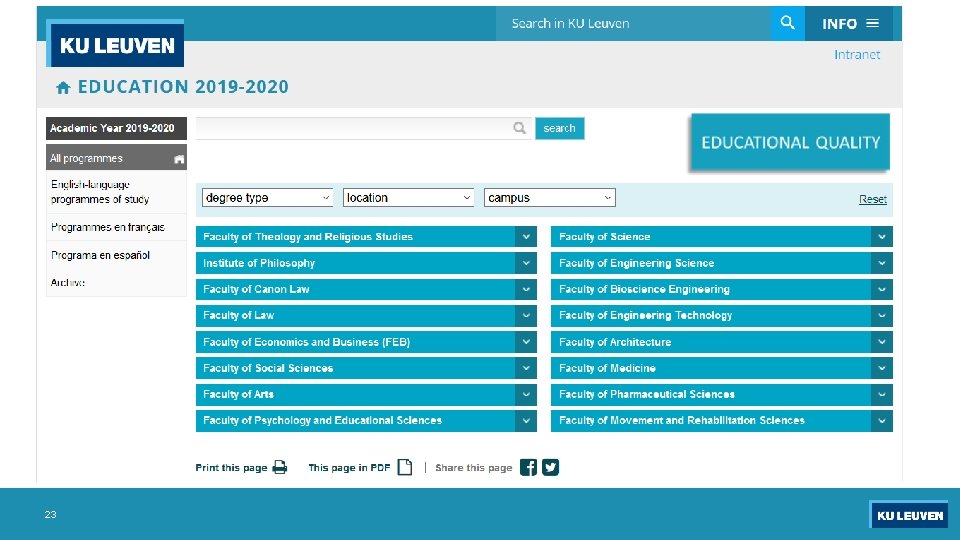Share page via Facebook icon
The height and width of the screenshot is (540, 960).
click(528, 467)
